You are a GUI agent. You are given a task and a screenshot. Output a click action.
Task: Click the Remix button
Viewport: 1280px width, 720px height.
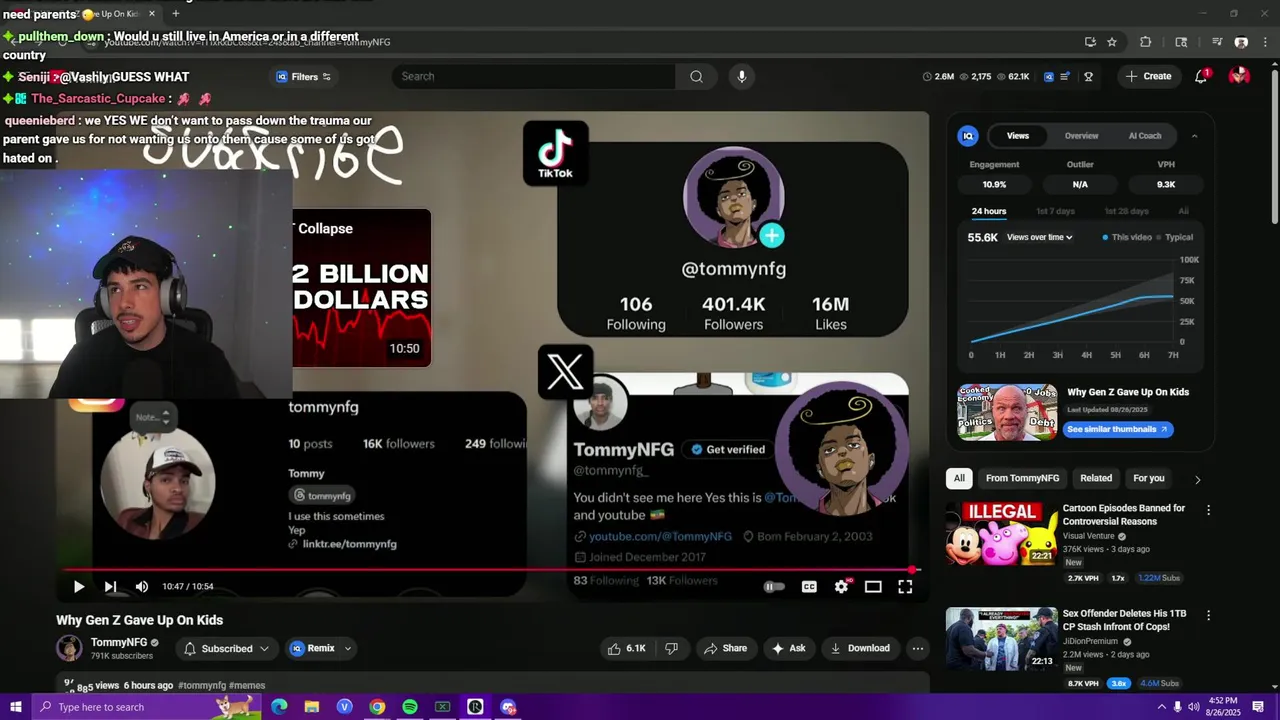point(312,648)
